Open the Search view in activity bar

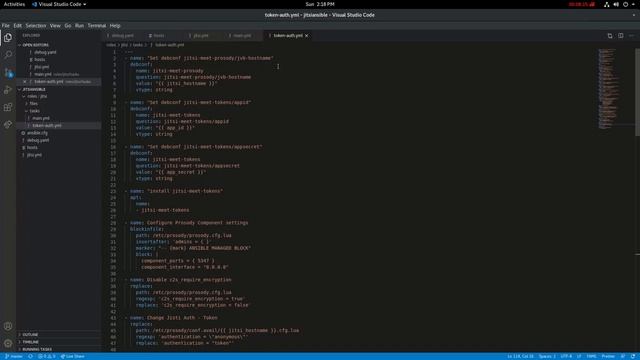8,55
